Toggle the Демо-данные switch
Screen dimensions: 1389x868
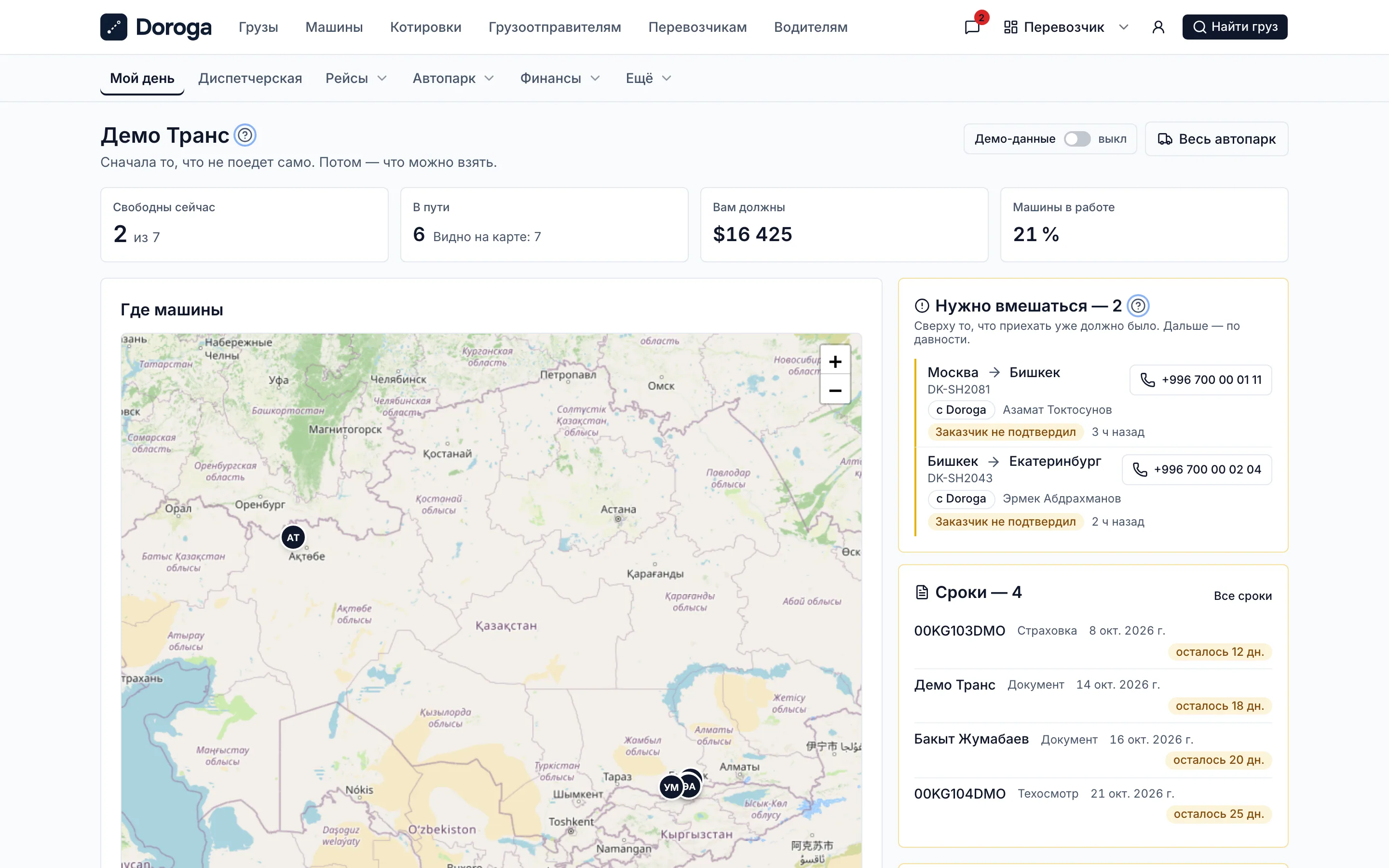click(x=1077, y=139)
